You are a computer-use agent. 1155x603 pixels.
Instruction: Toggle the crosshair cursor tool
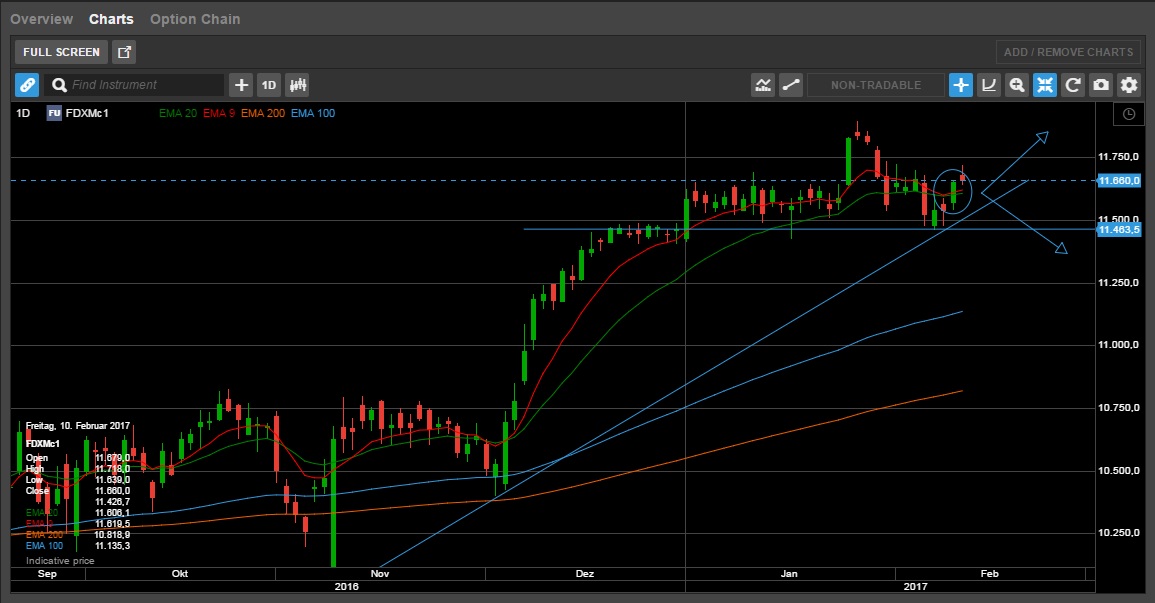tap(961, 85)
